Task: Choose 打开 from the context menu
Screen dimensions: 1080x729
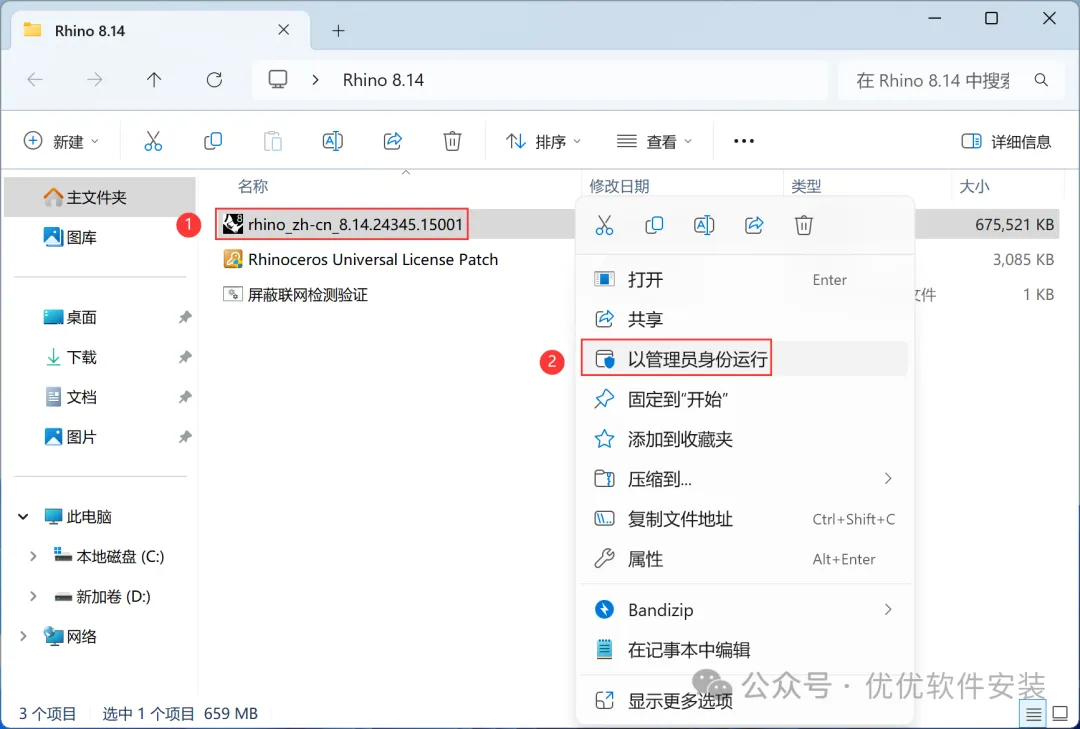Action: click(744, 279)
